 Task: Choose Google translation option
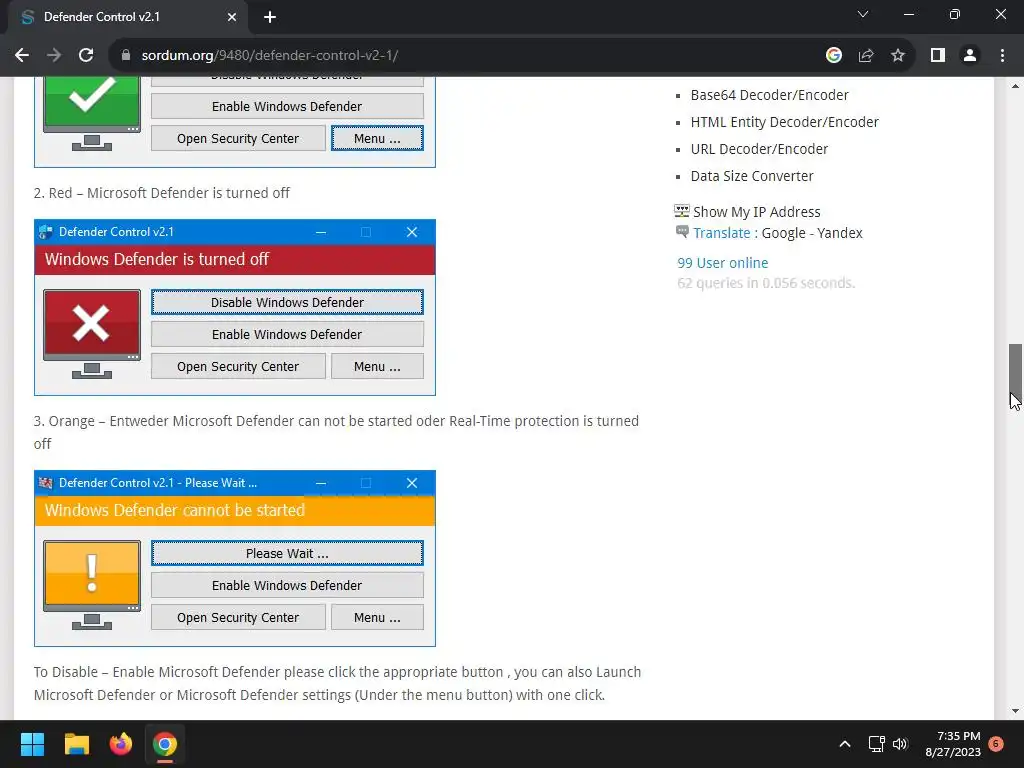tap(783, 233)
